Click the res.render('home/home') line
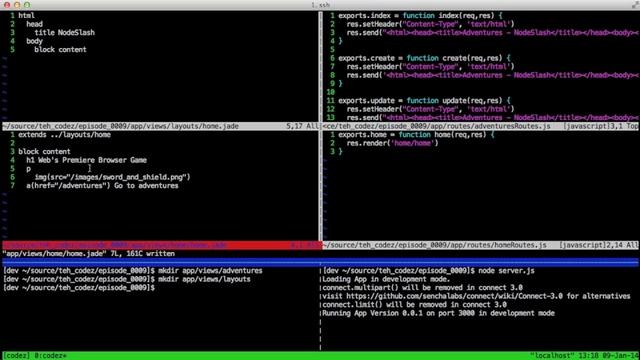640x360 pixels. pos(392,143)
